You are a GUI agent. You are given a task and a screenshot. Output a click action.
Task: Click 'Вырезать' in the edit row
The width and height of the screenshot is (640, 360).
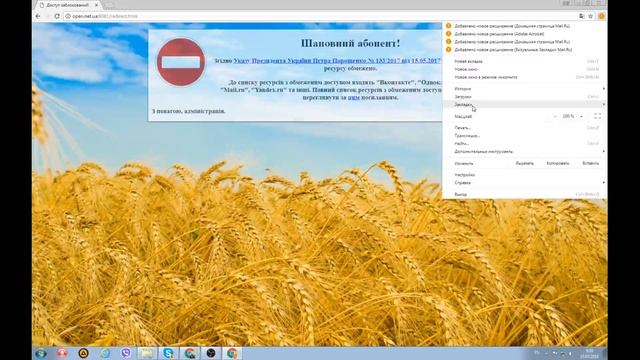pos(524,163)
